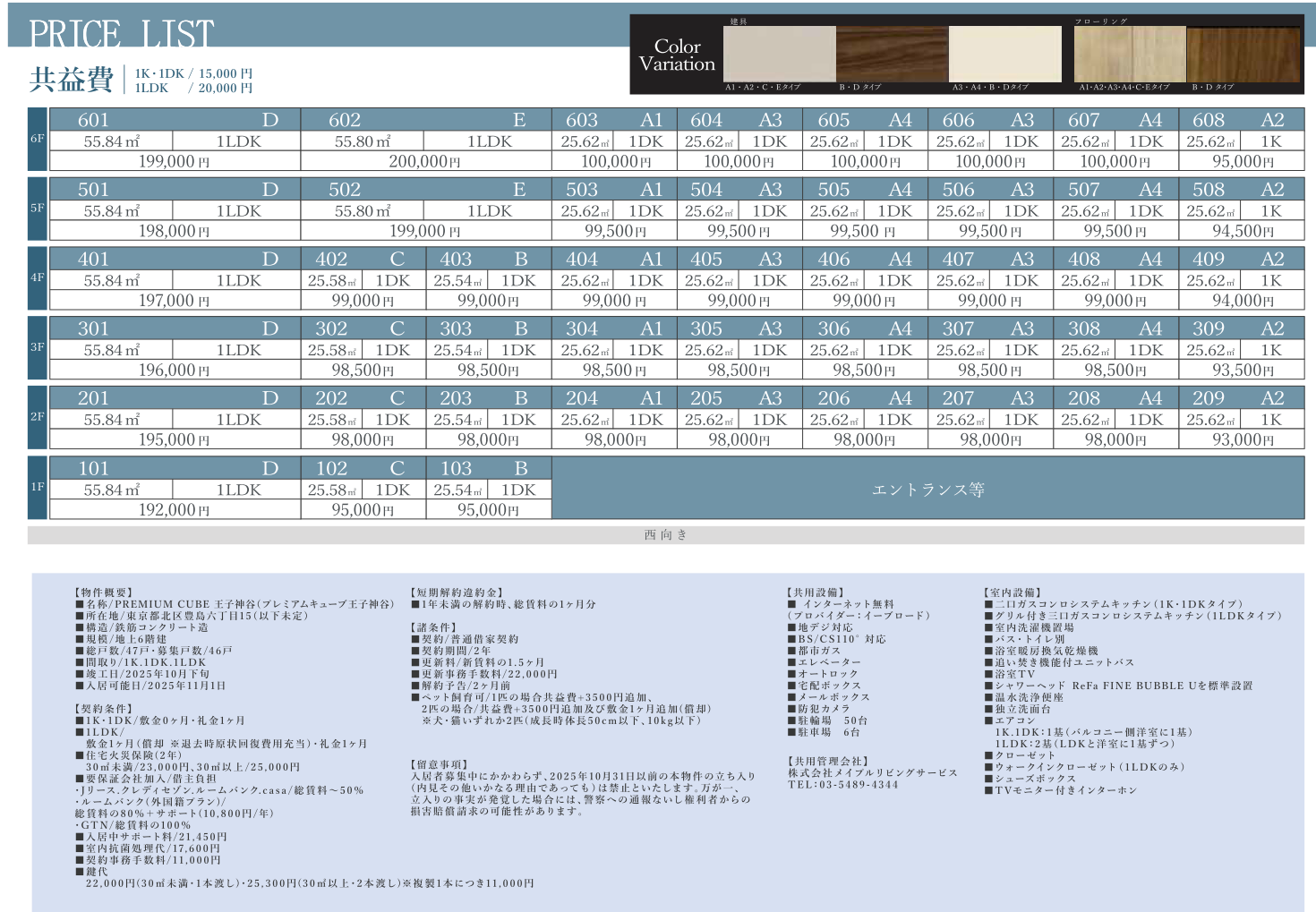This screenshot has width=1316, height=912.
Task: Select the 4F floor label
Action: [x=38, y=278]
